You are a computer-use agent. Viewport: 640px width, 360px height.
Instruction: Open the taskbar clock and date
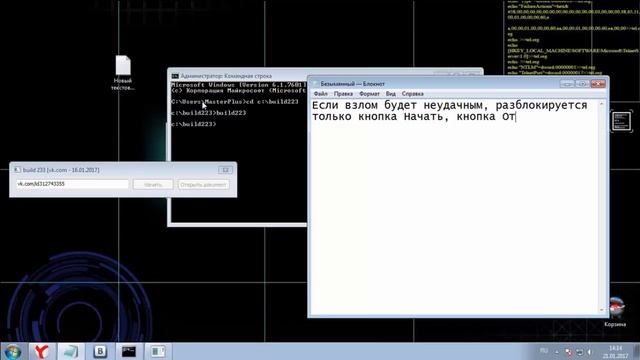tap(616, 352)
